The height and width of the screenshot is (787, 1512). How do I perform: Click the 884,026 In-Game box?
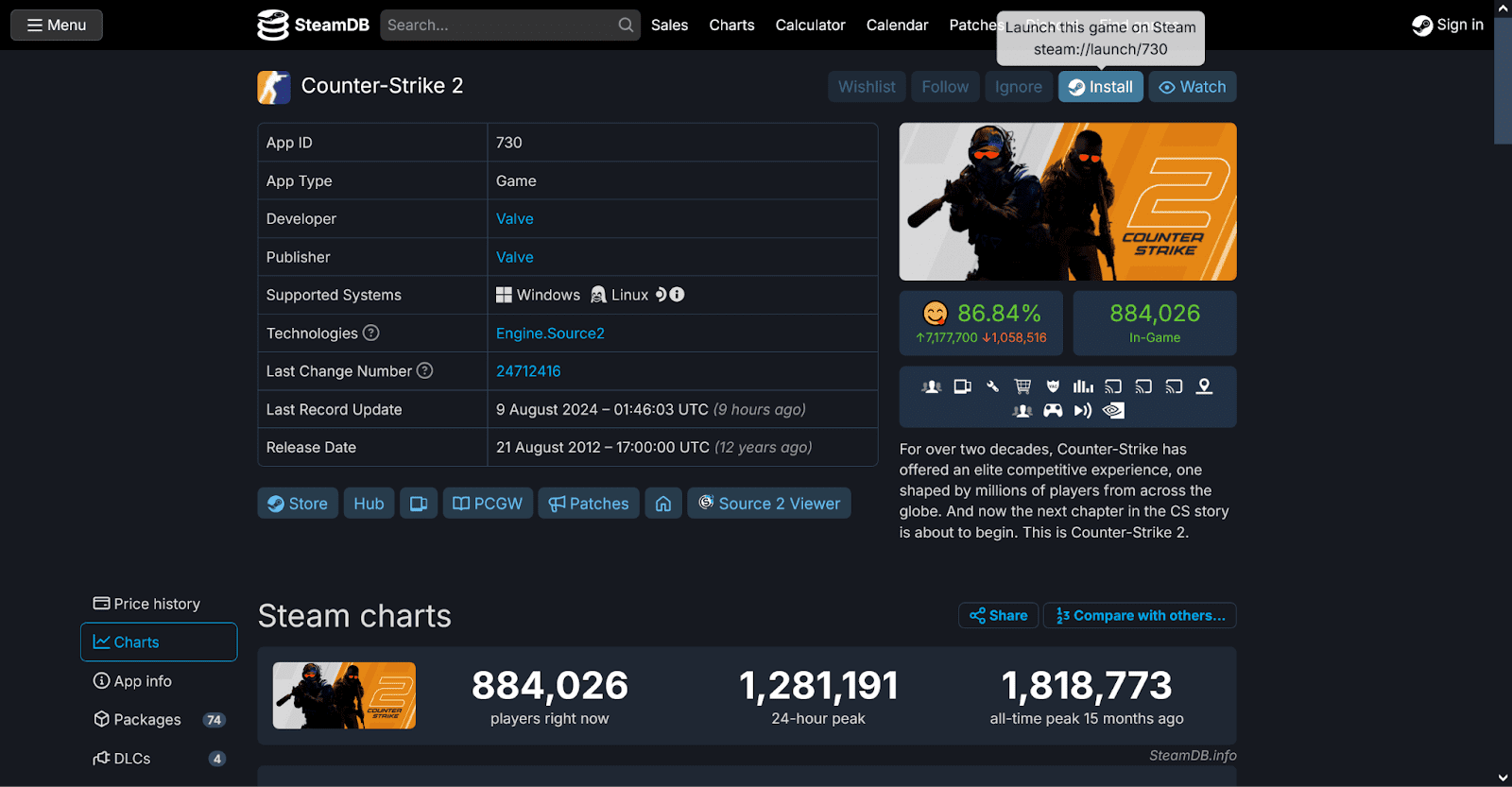click(x=1155, y=323)
